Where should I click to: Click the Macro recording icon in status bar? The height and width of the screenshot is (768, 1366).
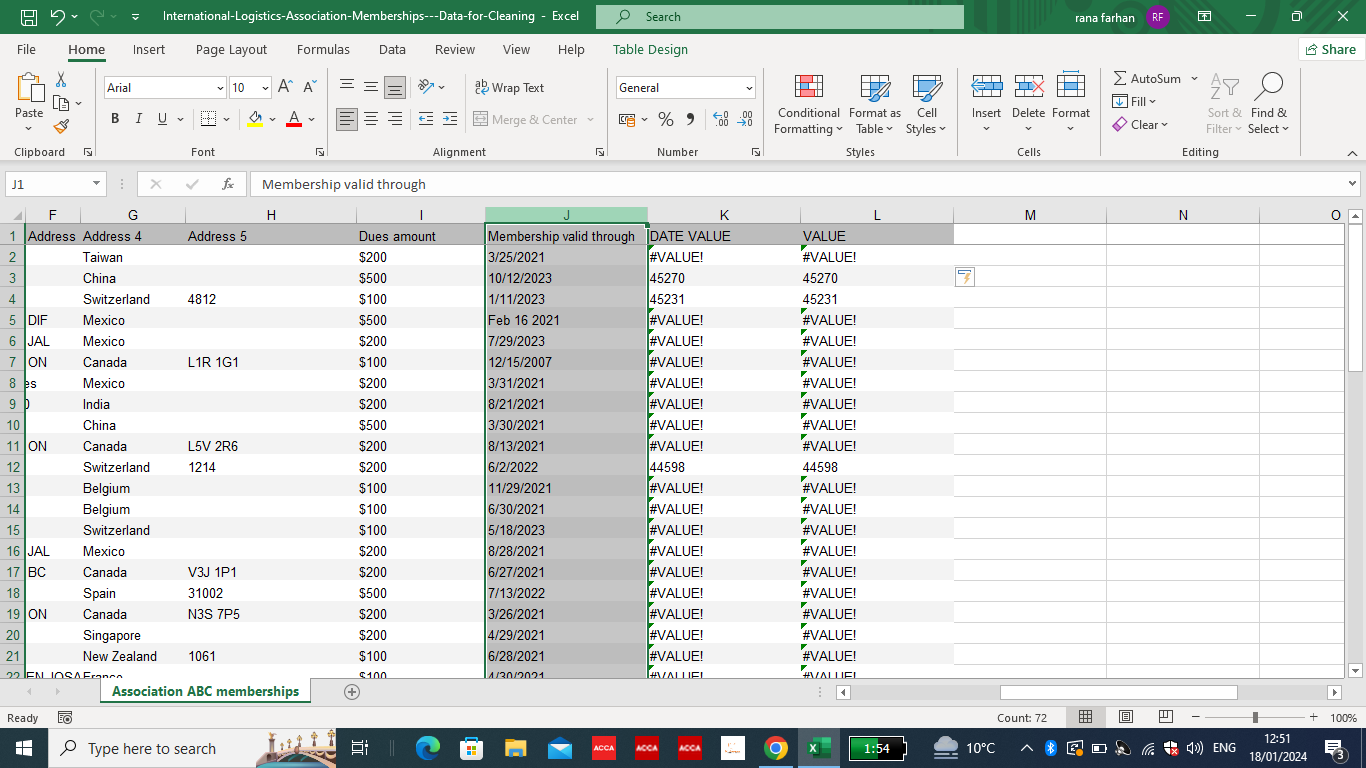click(65, 718)
